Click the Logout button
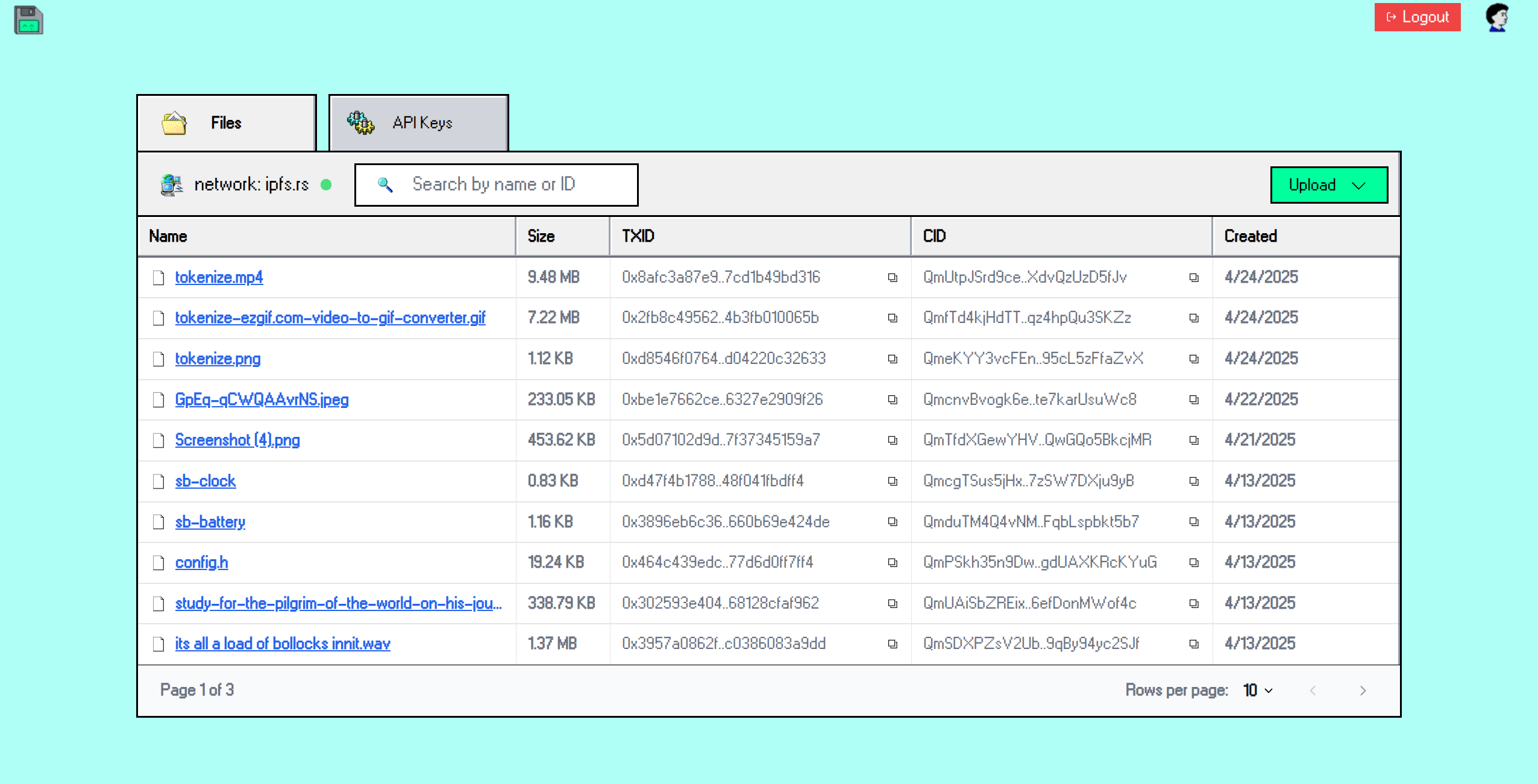This screenshot has width=1538, height=784. (1417, 17)
